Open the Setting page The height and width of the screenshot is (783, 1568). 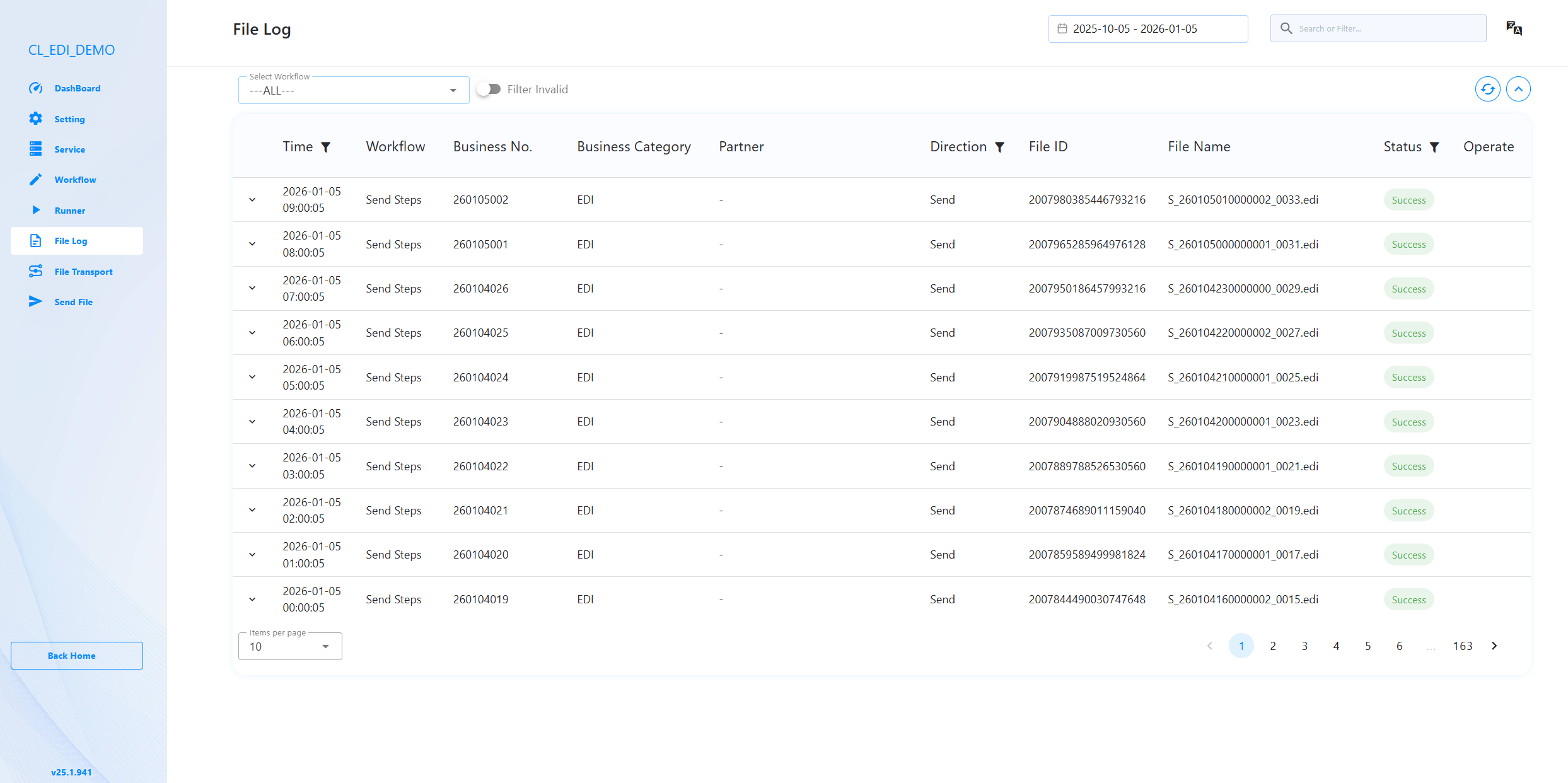pos(69,119)
